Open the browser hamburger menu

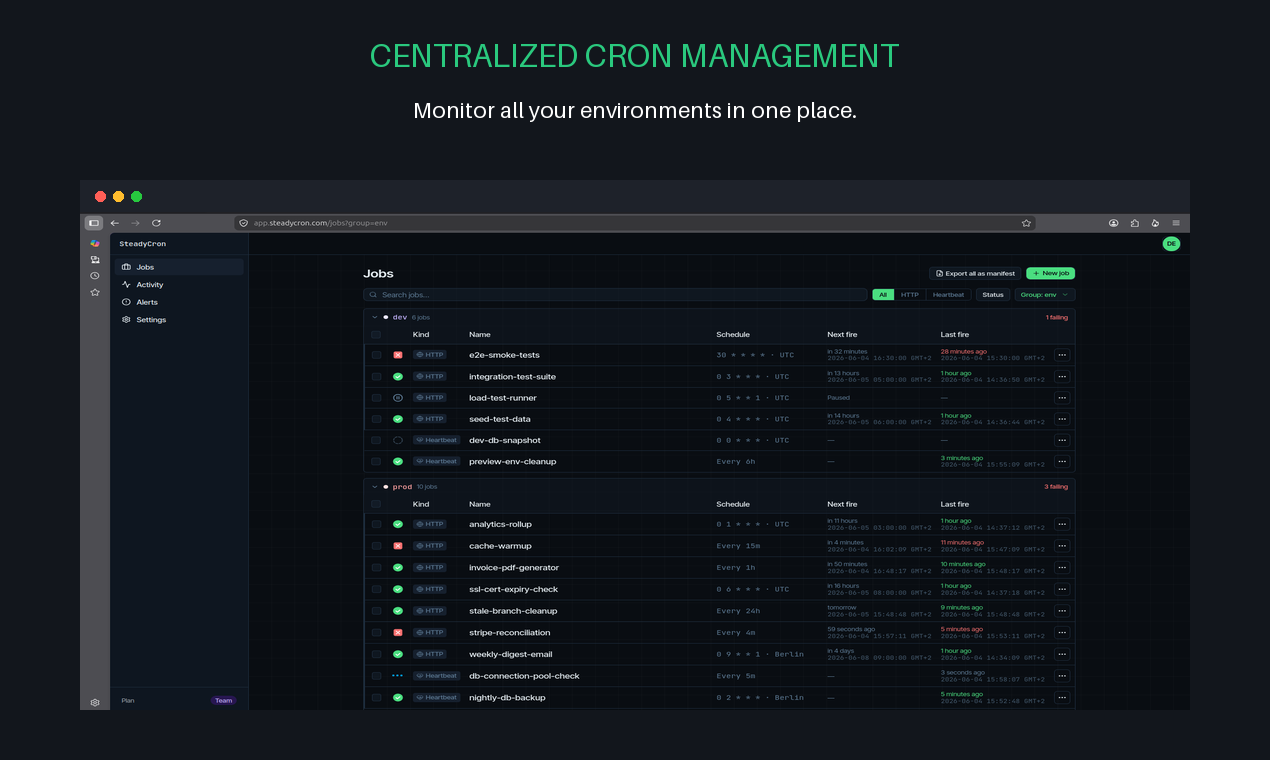1176,223
